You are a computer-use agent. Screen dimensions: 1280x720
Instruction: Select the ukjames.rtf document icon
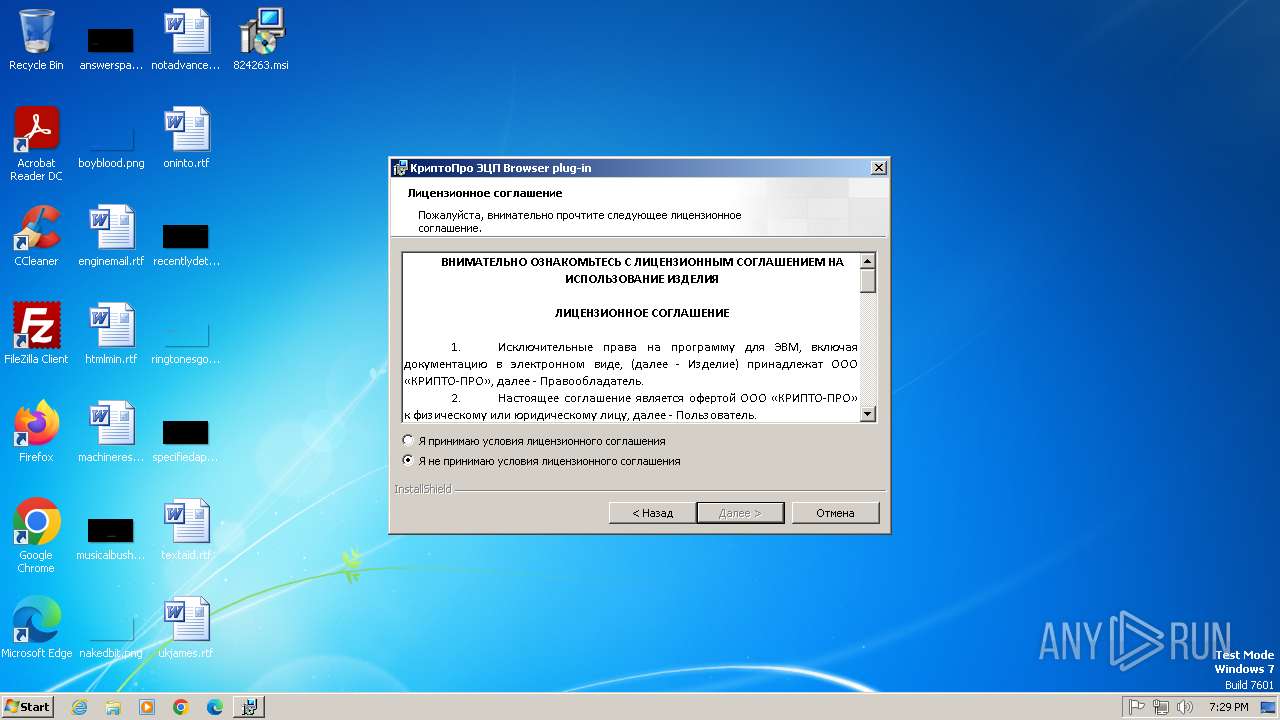click(186, 628)
